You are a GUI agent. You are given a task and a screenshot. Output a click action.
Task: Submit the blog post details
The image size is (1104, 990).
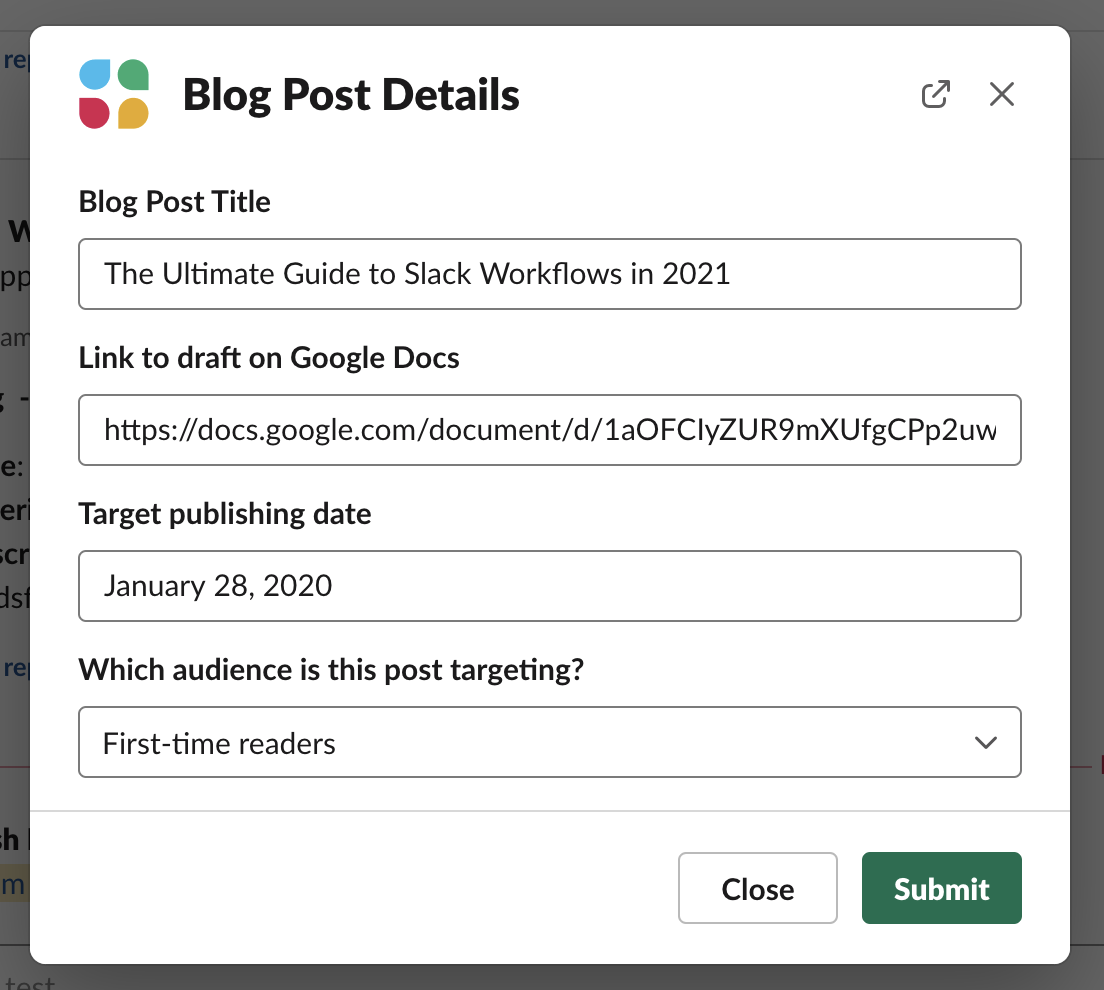940,888
